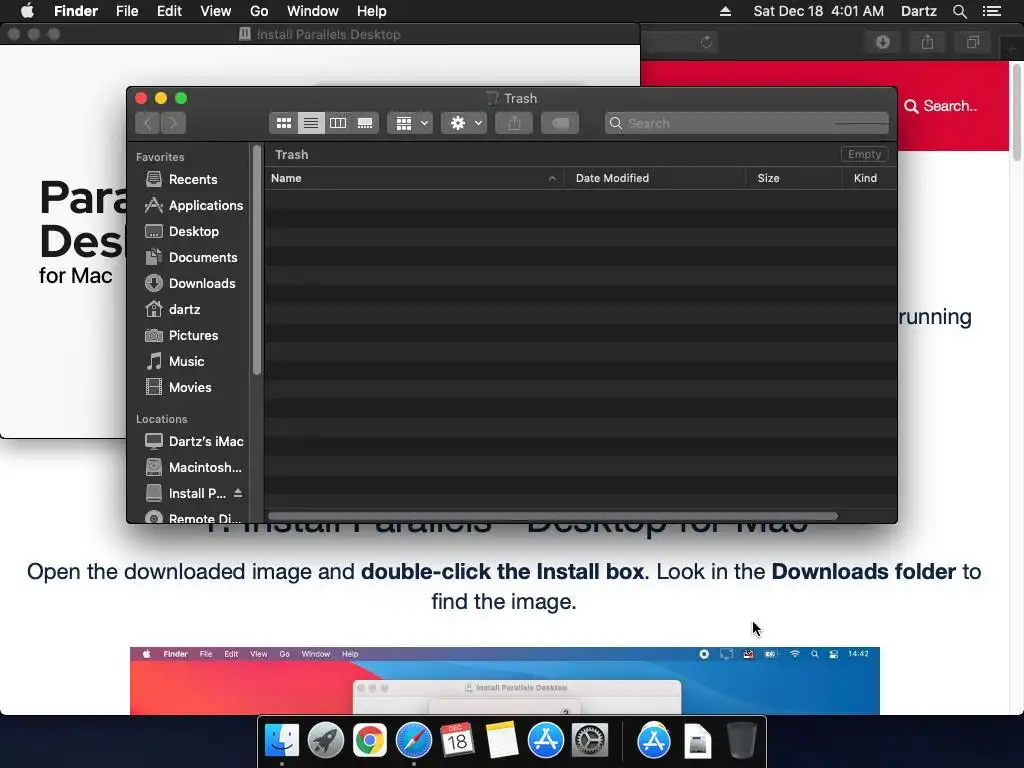This screenshot has height=768, width=1024.
Task: Eject the Install P... volume
Action: (238, 493)
